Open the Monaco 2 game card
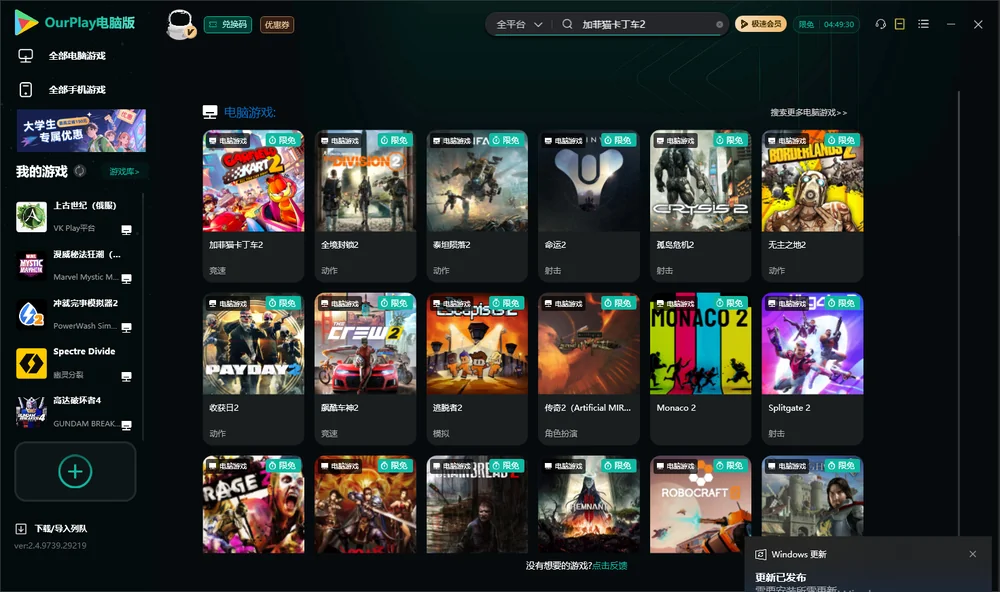 click(x=700, y=368)
